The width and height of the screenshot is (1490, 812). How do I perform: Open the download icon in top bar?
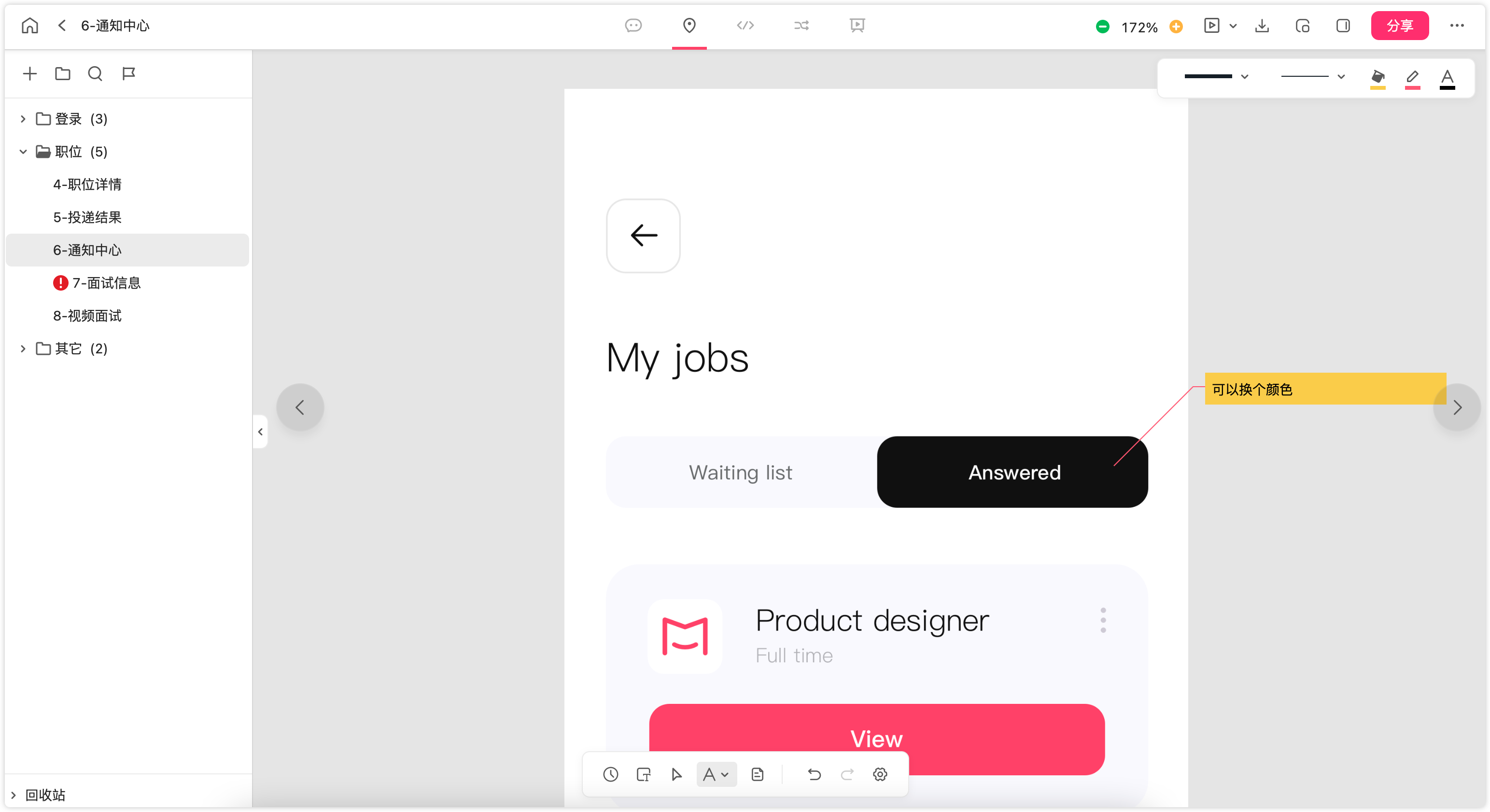click(x=1262, y=26)
